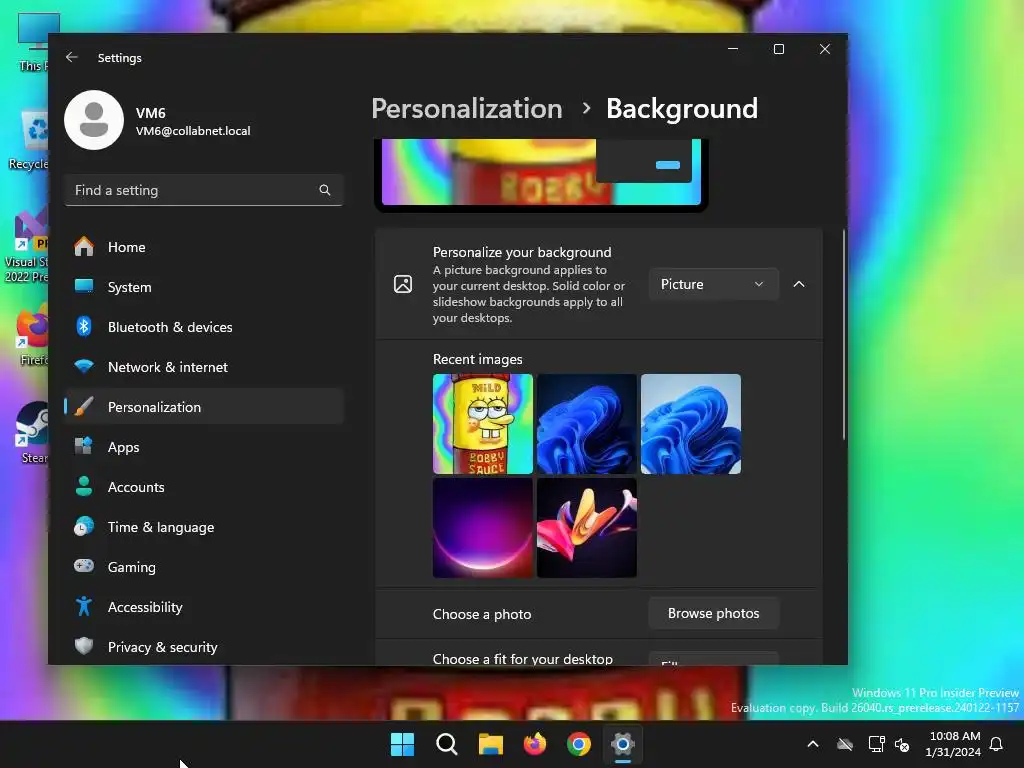The width and height of the screenshot is (1024, 768).
Task: Click the Find a setting search box
Action: pos(204,190)
